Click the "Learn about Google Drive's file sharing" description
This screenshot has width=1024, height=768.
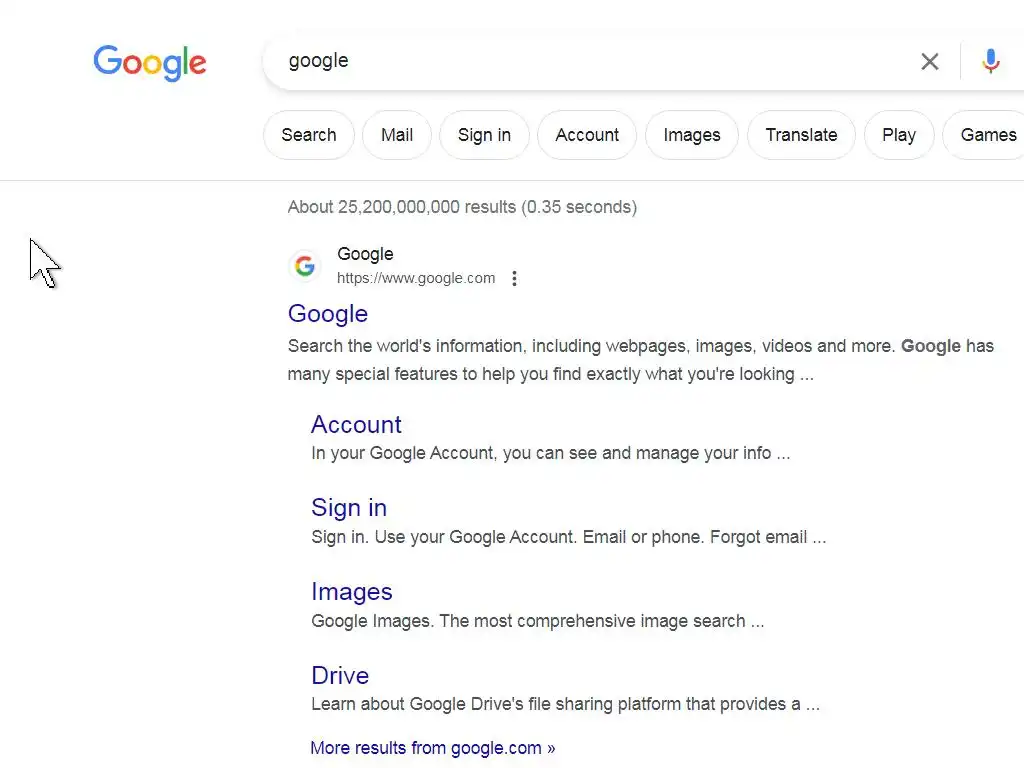point(566,704)
